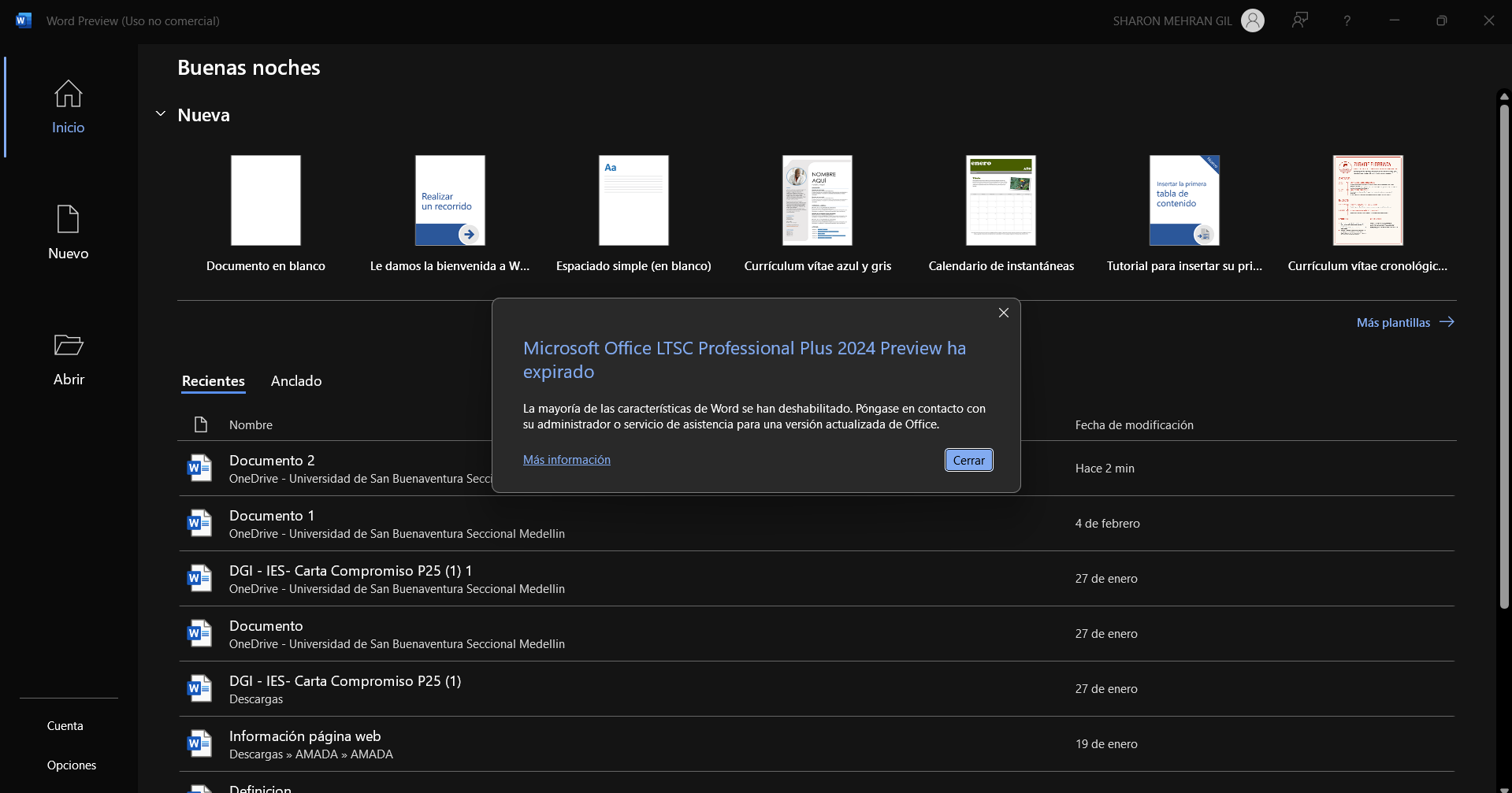Click the Word icon for Información página web
The height and width of the screenshot is (793, 1512).
(199, 743)
